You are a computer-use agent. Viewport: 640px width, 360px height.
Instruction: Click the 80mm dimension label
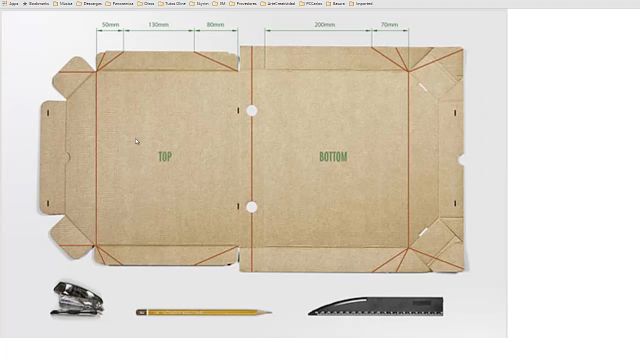point(216,24)
